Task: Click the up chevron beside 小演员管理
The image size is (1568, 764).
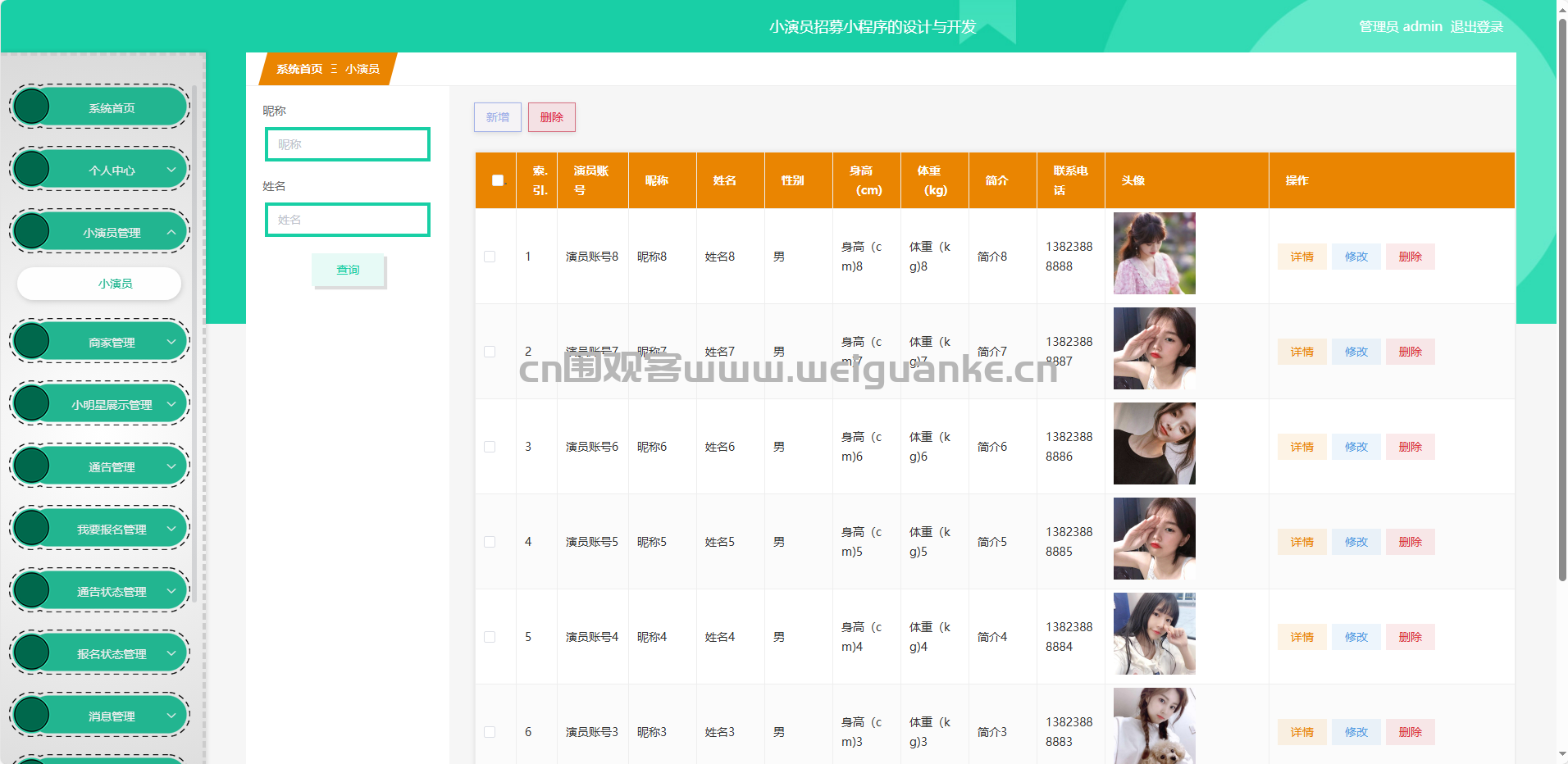Action: [x=171, y=232]
